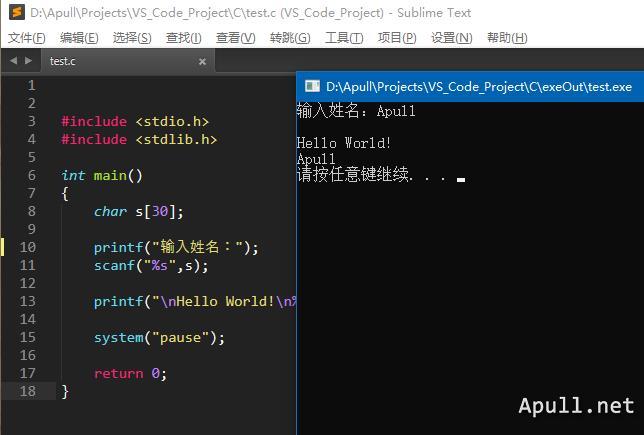Open the 转跳(G) menu
This screenshot has height=435, width=644.
[290, 38]
